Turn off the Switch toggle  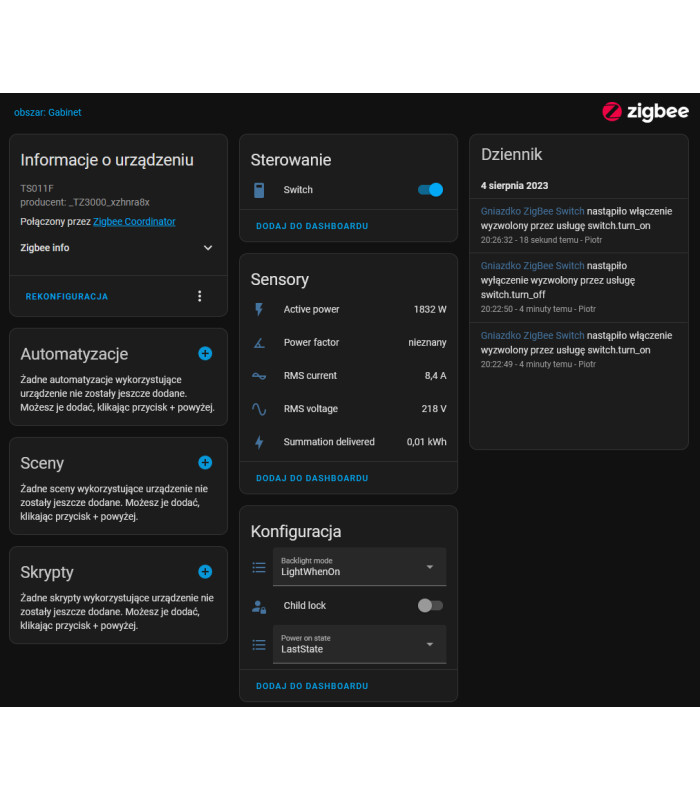430,189
